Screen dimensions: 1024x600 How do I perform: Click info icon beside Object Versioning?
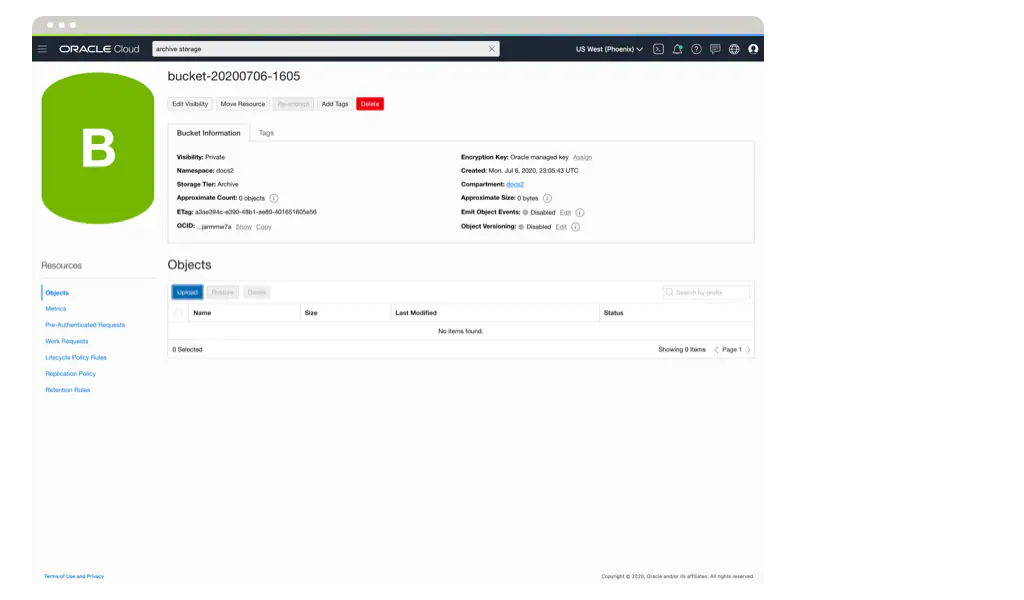576,227
